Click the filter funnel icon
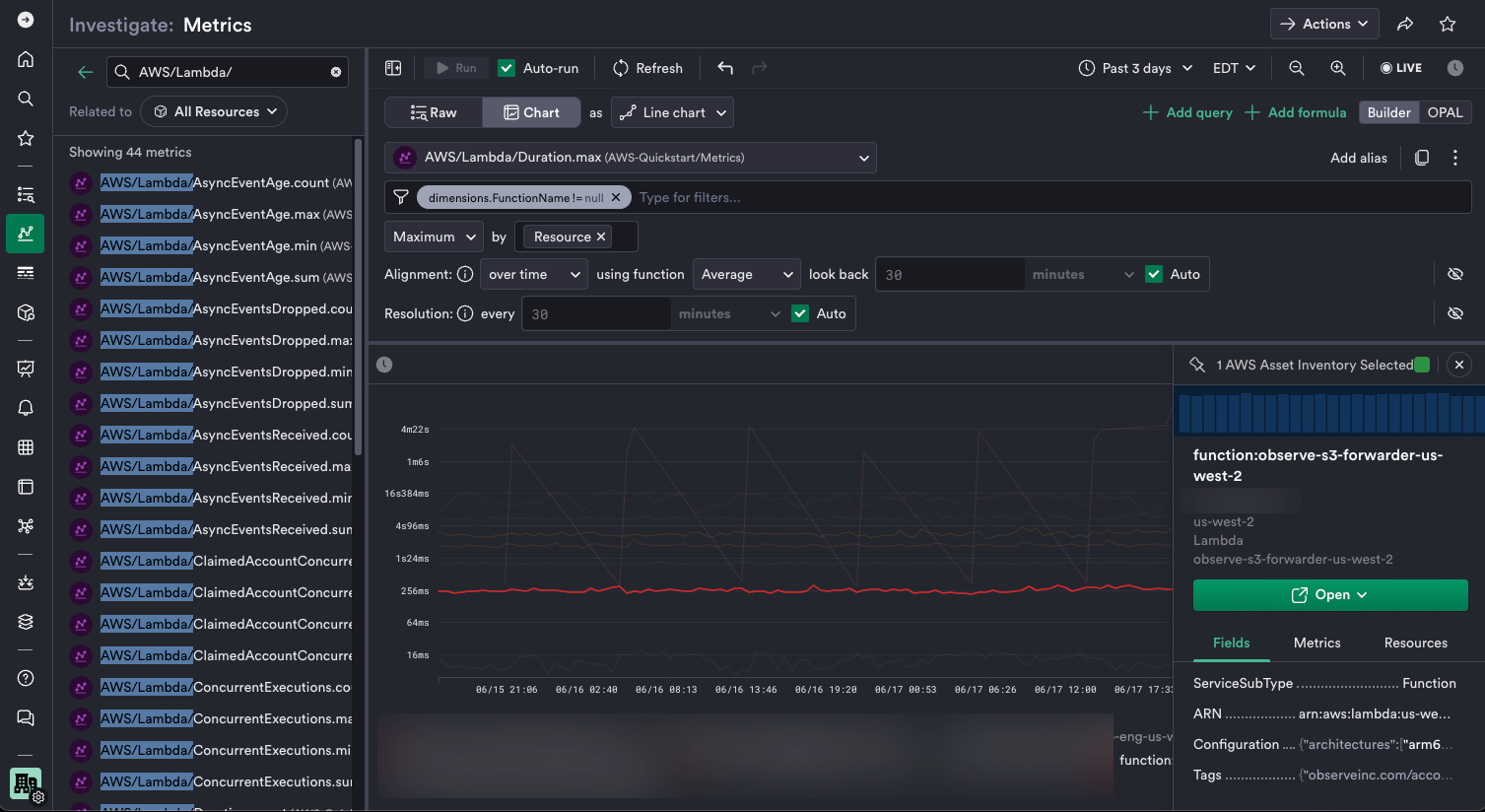Image resolution: width=1485 pixels, height=812 pixels. (401, 197)
